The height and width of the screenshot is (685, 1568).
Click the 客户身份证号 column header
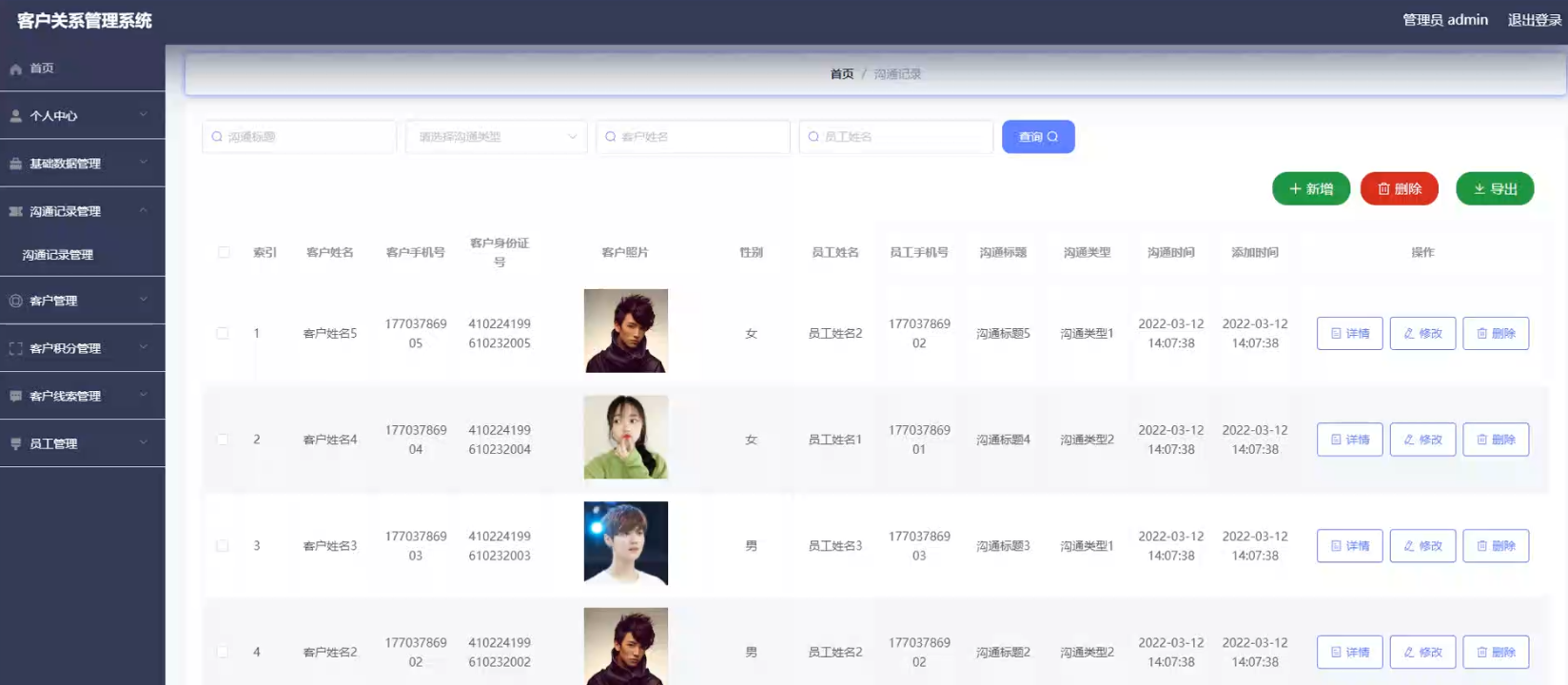pyautogui.click(x=500, y=253)
